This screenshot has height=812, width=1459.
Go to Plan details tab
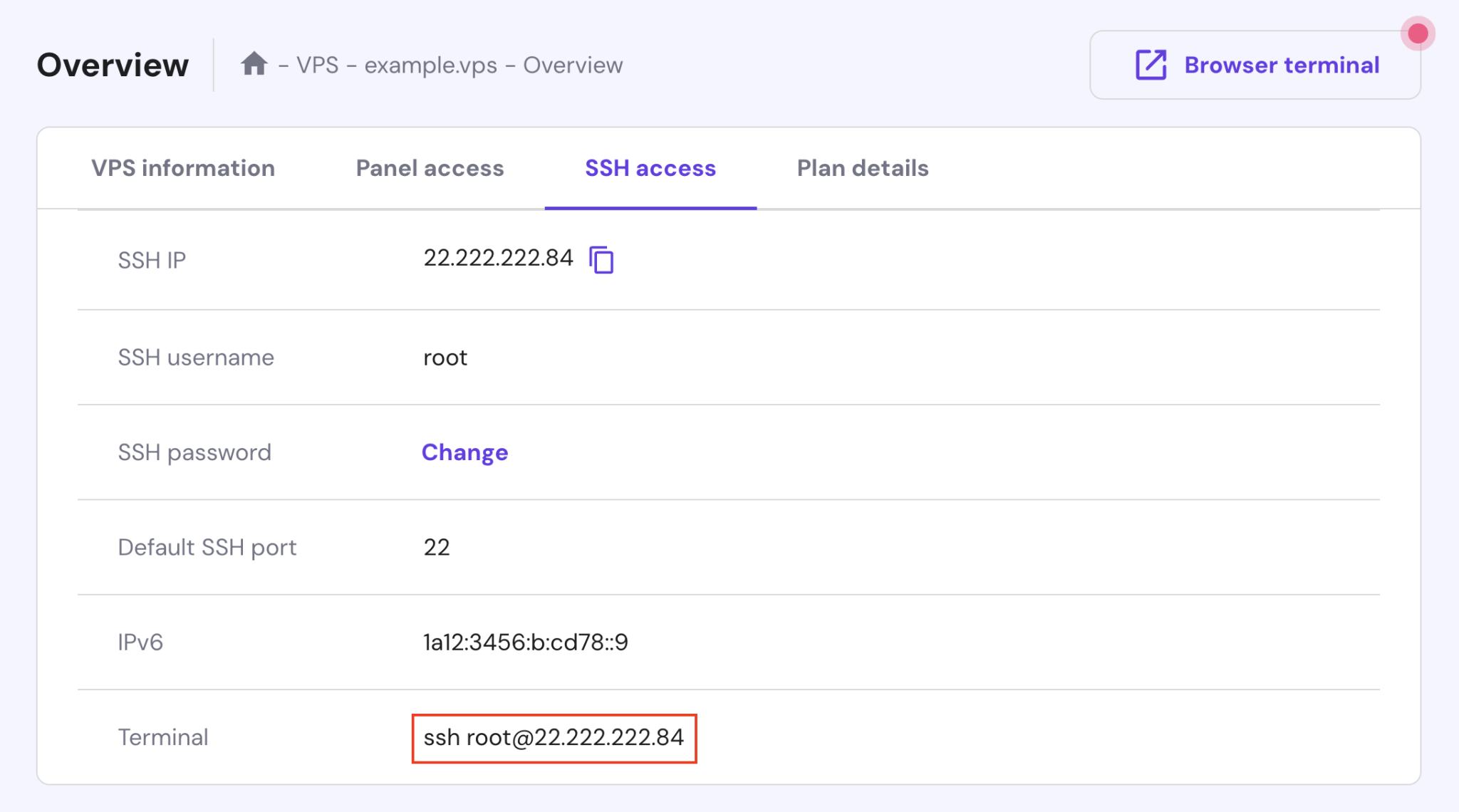tap(862, 168)
